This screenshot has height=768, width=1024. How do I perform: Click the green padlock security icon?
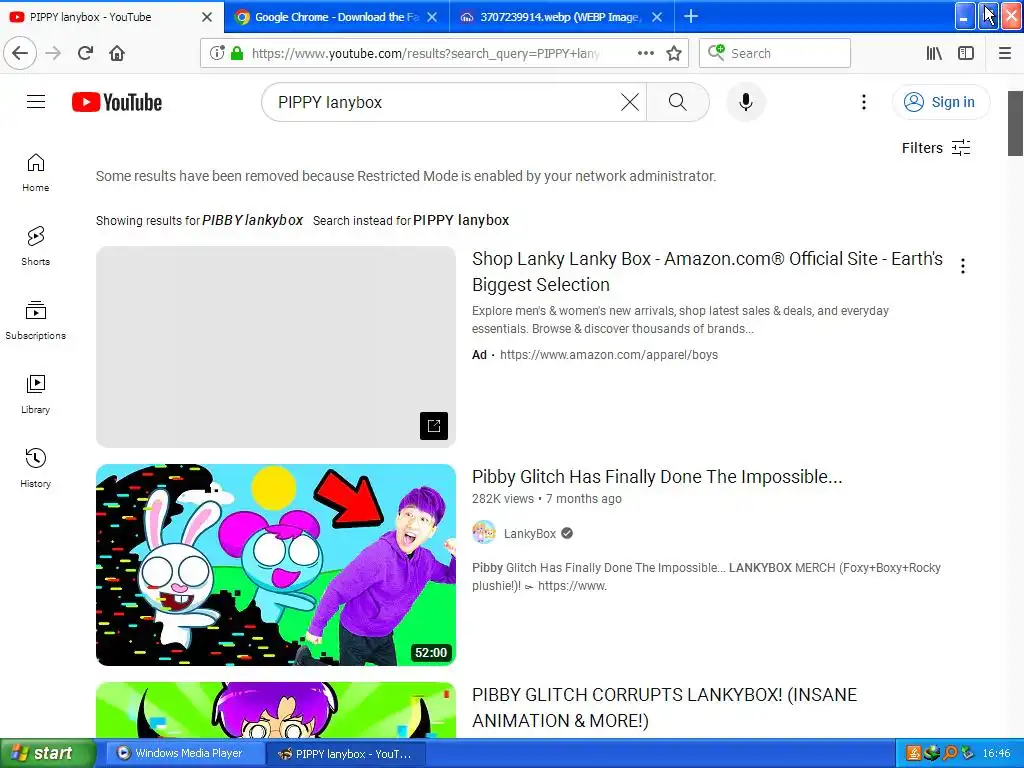(x=237, y=53)
